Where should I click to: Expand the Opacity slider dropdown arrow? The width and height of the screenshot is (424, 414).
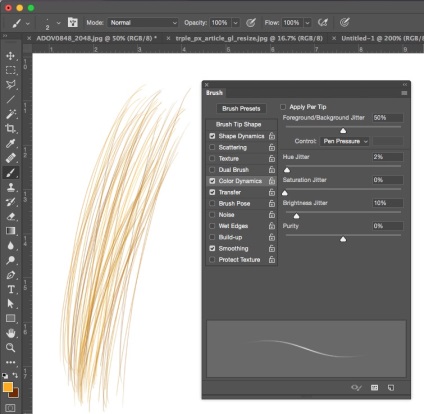(x=235, y=23)
